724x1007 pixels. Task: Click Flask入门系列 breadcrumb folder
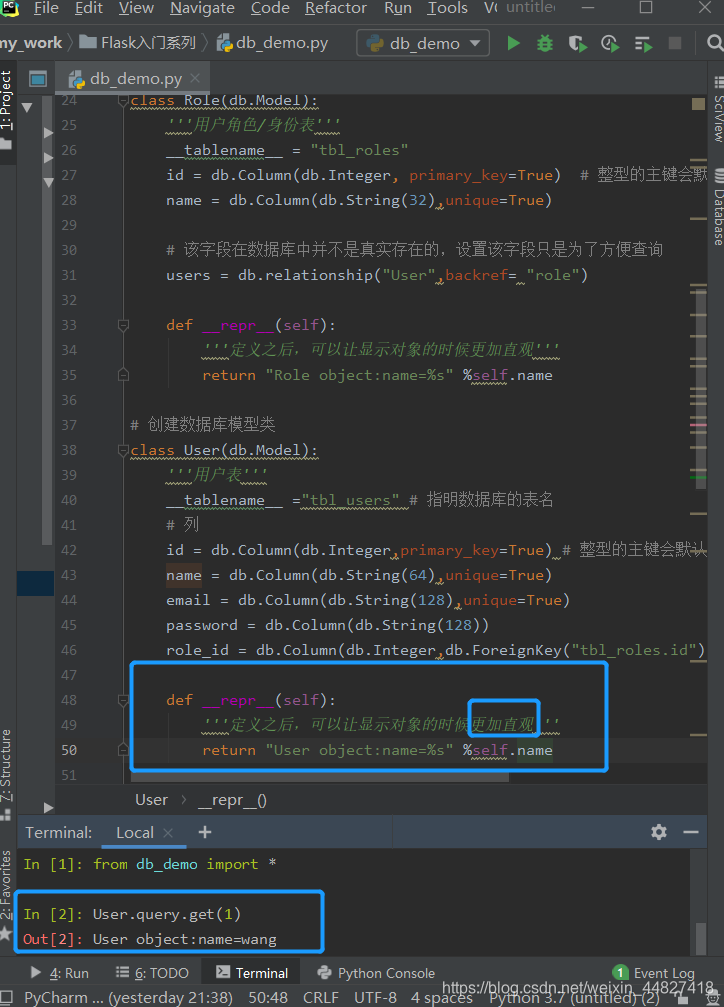coord(137,43)
